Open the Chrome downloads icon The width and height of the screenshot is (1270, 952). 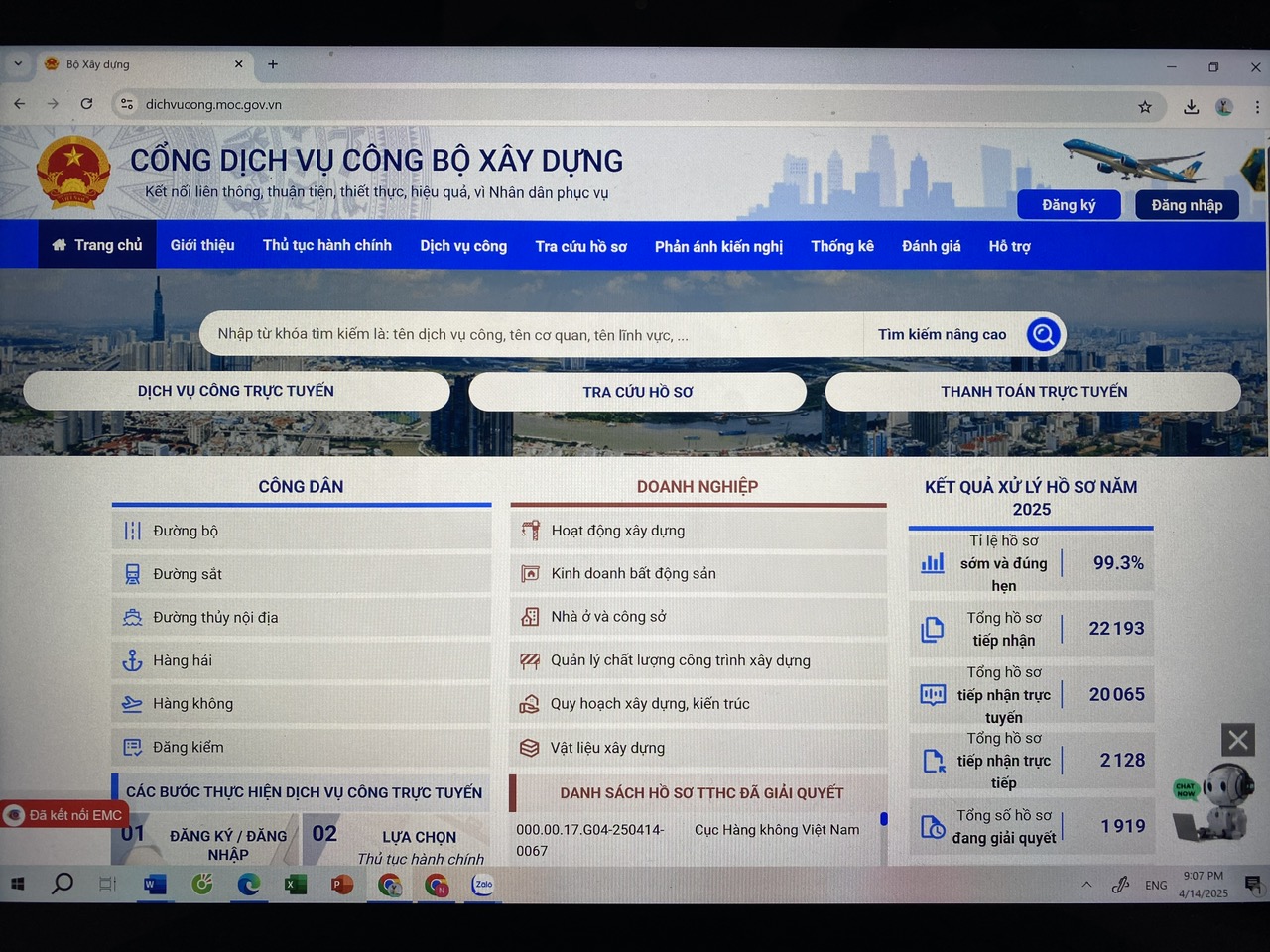(1191, 106)
